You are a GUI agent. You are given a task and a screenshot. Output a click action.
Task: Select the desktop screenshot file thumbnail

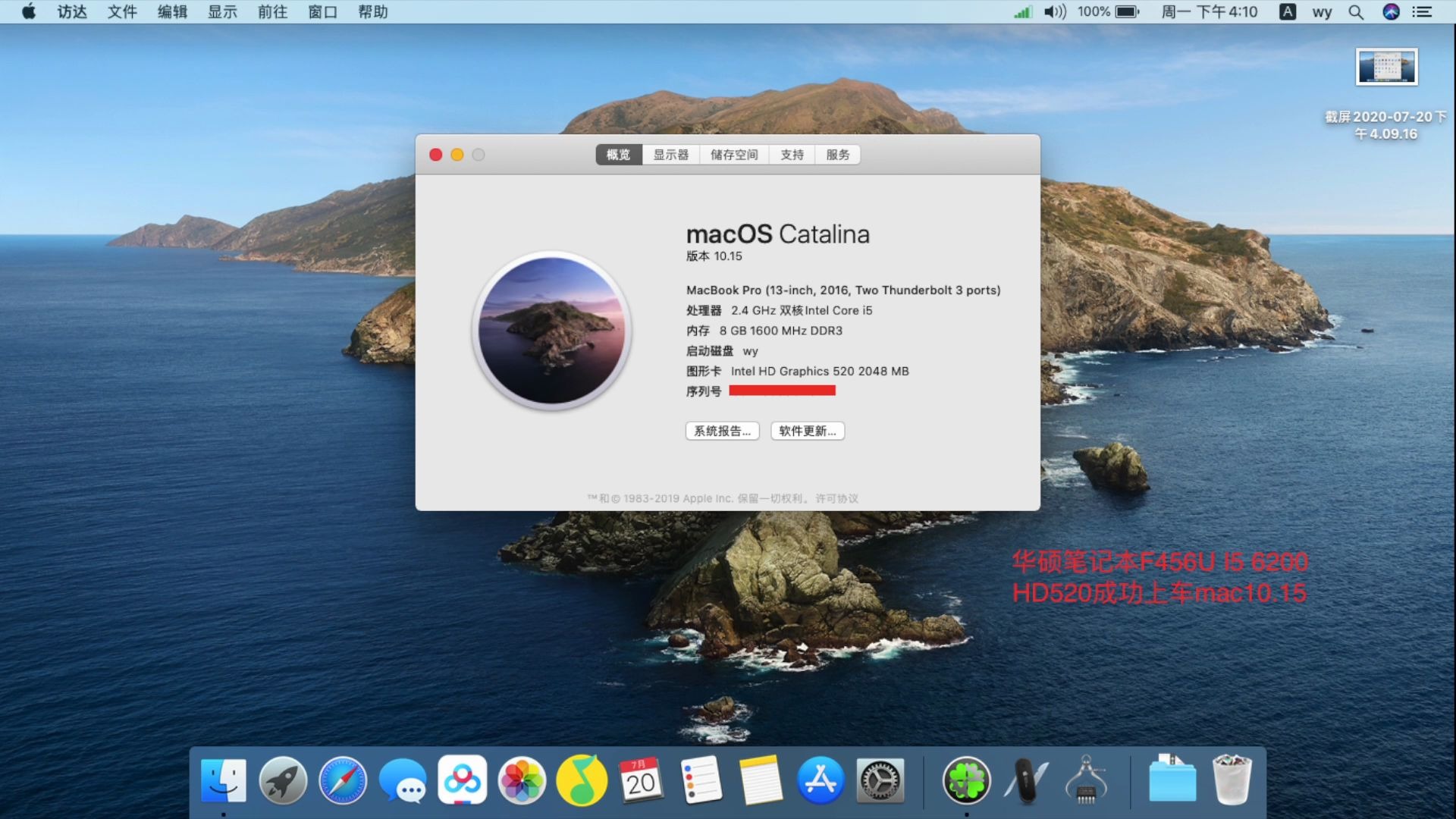click(x=1386, y=67)
